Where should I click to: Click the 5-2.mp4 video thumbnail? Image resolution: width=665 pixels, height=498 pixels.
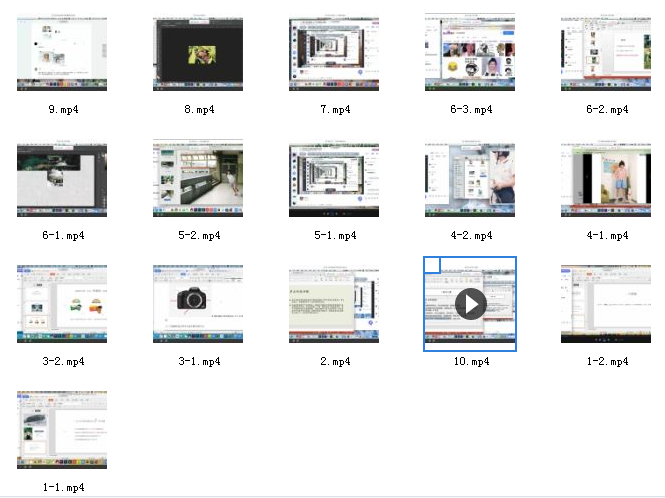(x=198, y=180)
